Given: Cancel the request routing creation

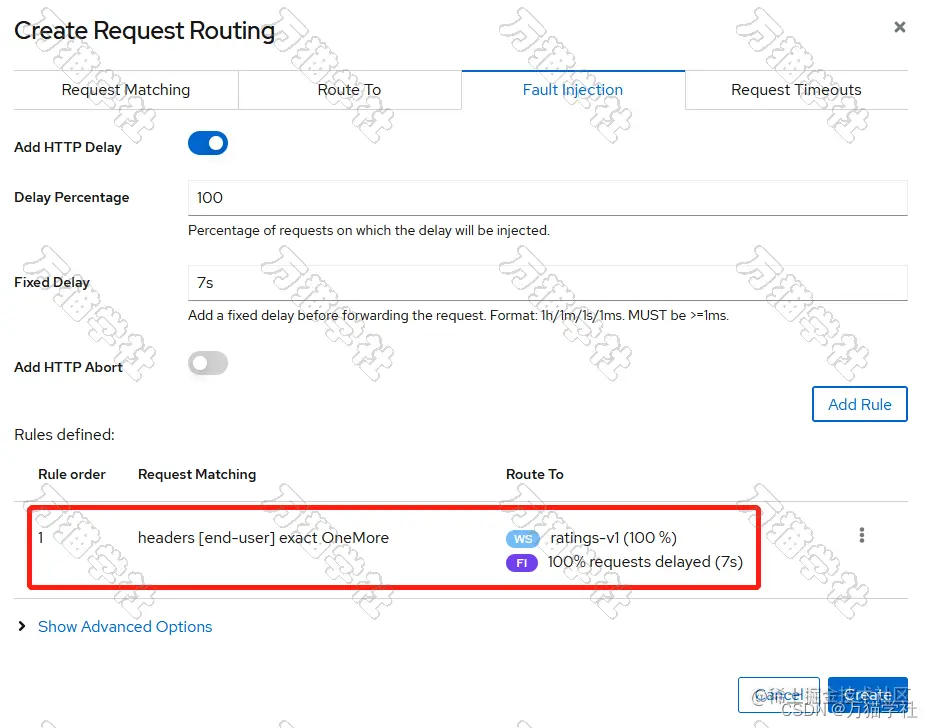Looking at the screenshot, I should tap(778, 695).
